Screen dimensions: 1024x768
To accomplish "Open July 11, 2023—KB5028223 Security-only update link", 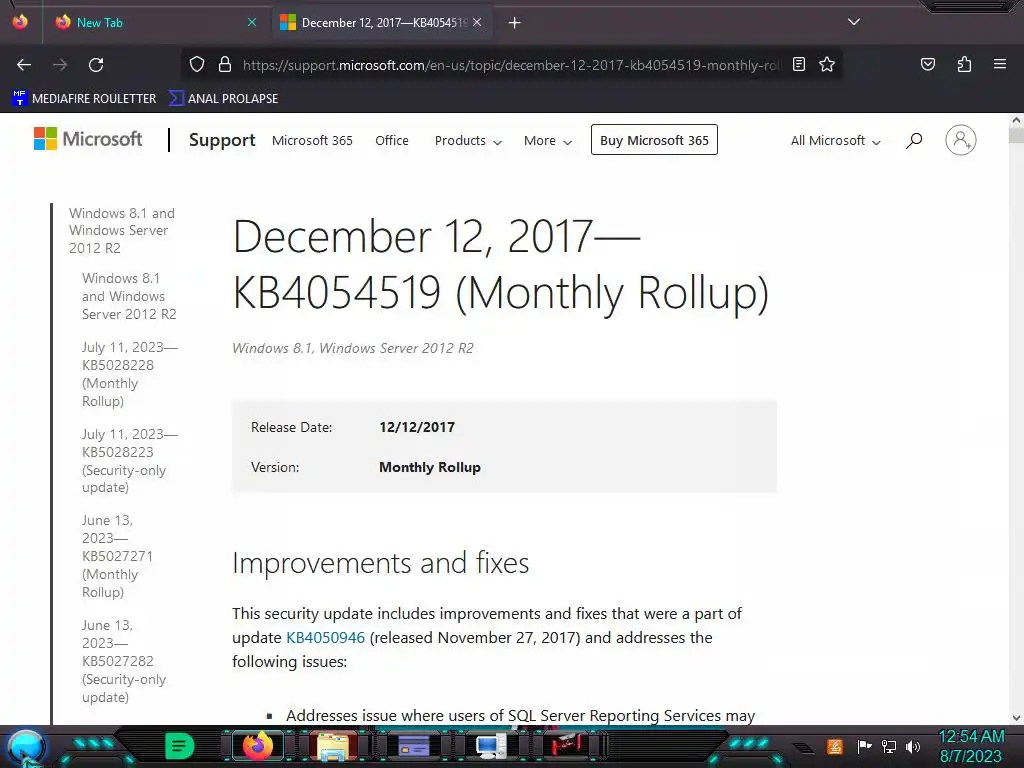I will coord(130,460).
